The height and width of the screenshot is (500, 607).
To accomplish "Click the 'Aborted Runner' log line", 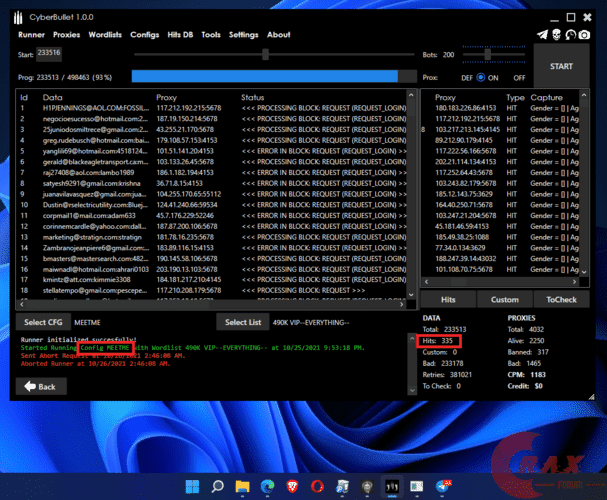I will (95, 363).
